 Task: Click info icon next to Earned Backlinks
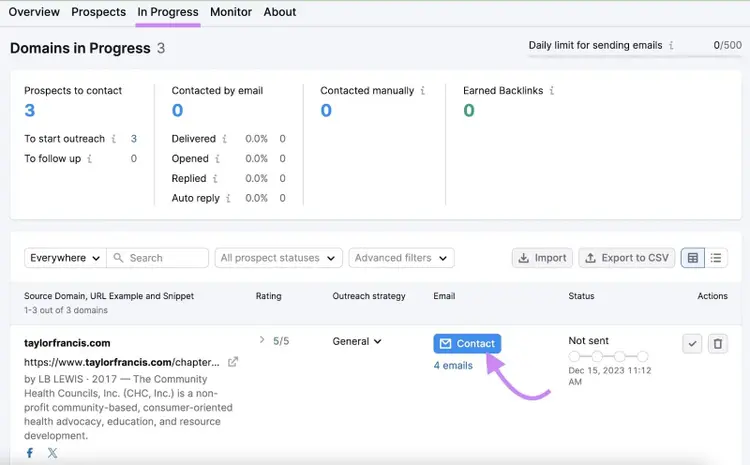coord(551,90)
